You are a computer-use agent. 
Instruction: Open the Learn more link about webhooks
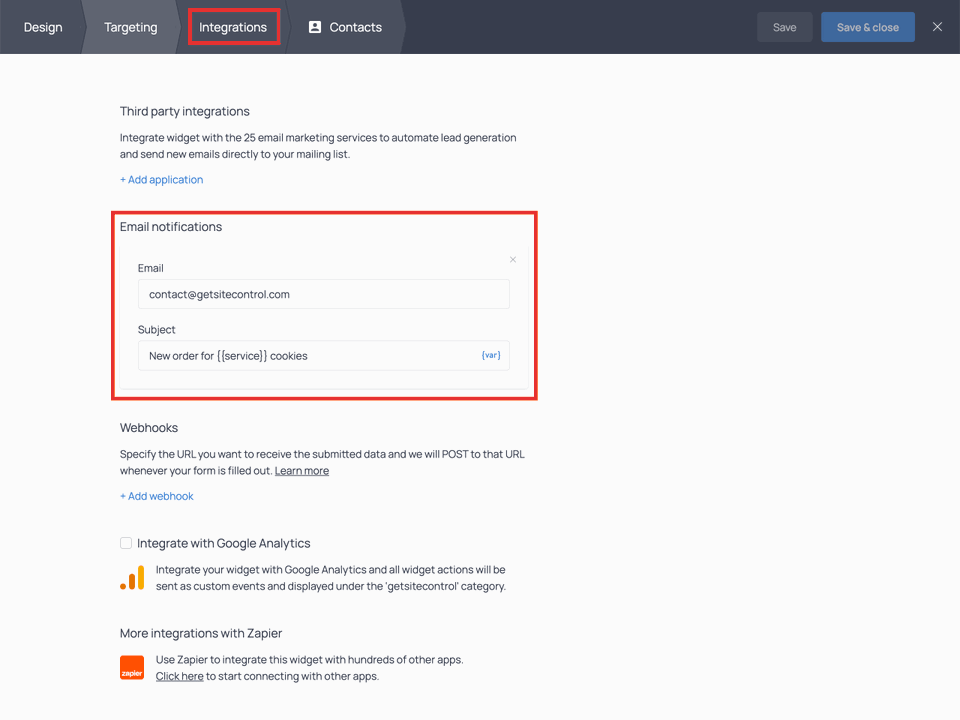(x=301, y=470)
